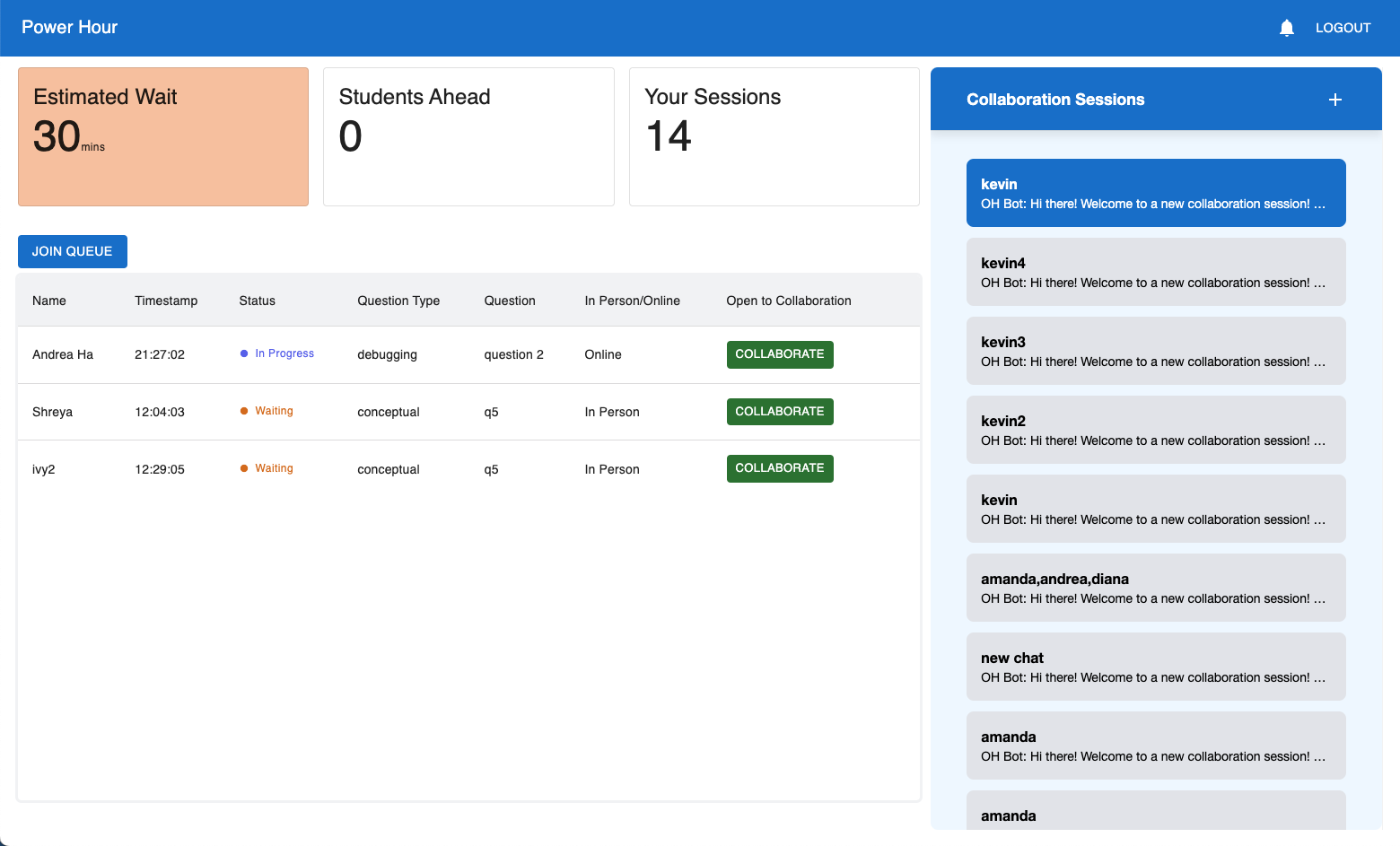Click the Status column header
The height and width of the screenshot is (846, 1400).
point(258,301)
